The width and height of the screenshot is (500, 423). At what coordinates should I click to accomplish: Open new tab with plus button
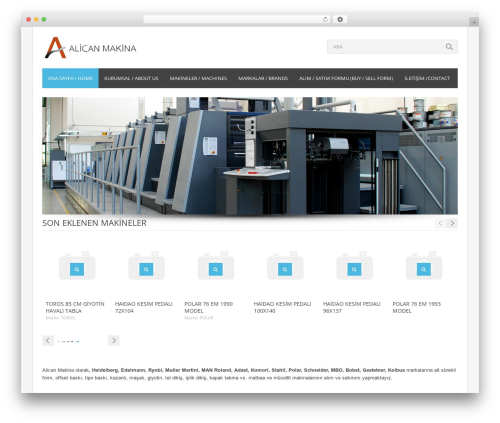pos(474,22)
